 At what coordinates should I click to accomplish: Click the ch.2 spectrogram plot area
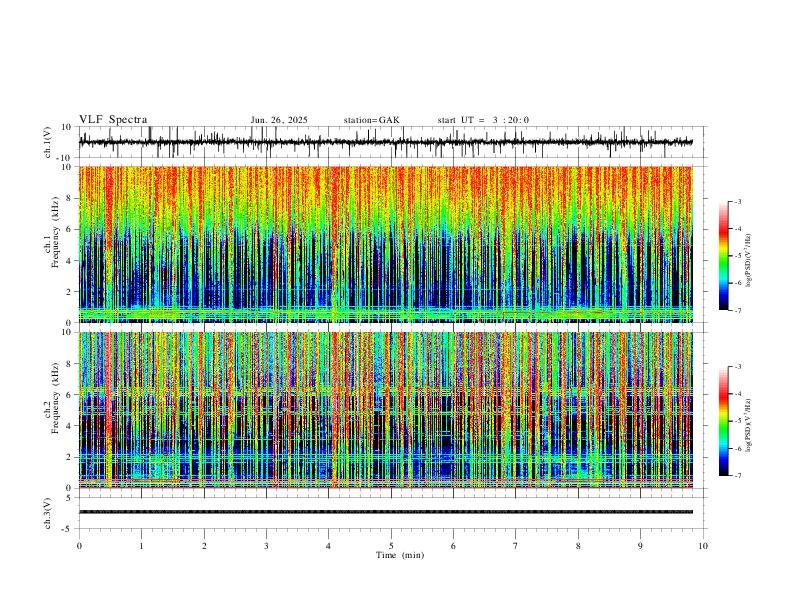click(386, 410)
